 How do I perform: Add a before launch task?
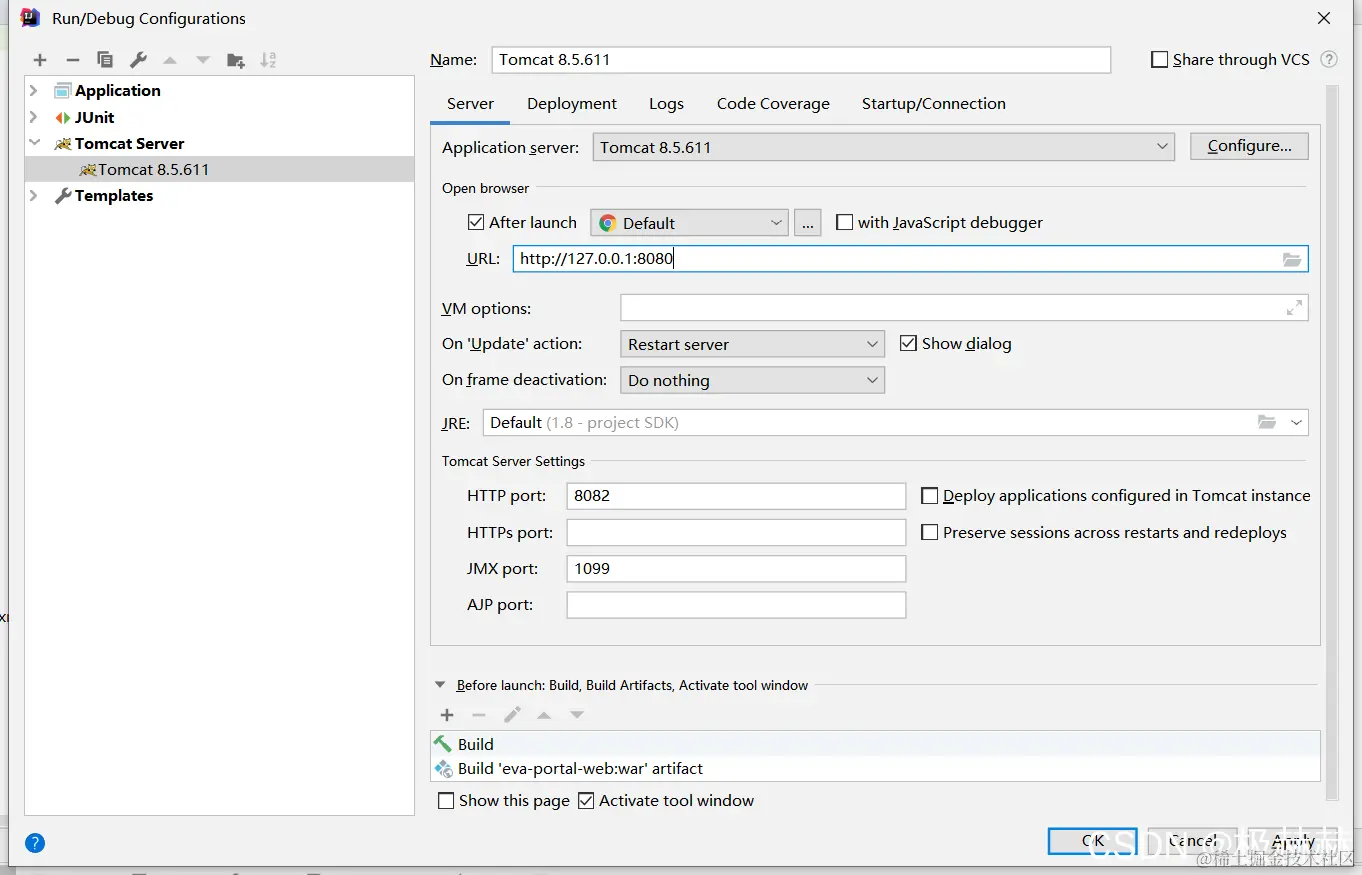click(x=447, y=715)
